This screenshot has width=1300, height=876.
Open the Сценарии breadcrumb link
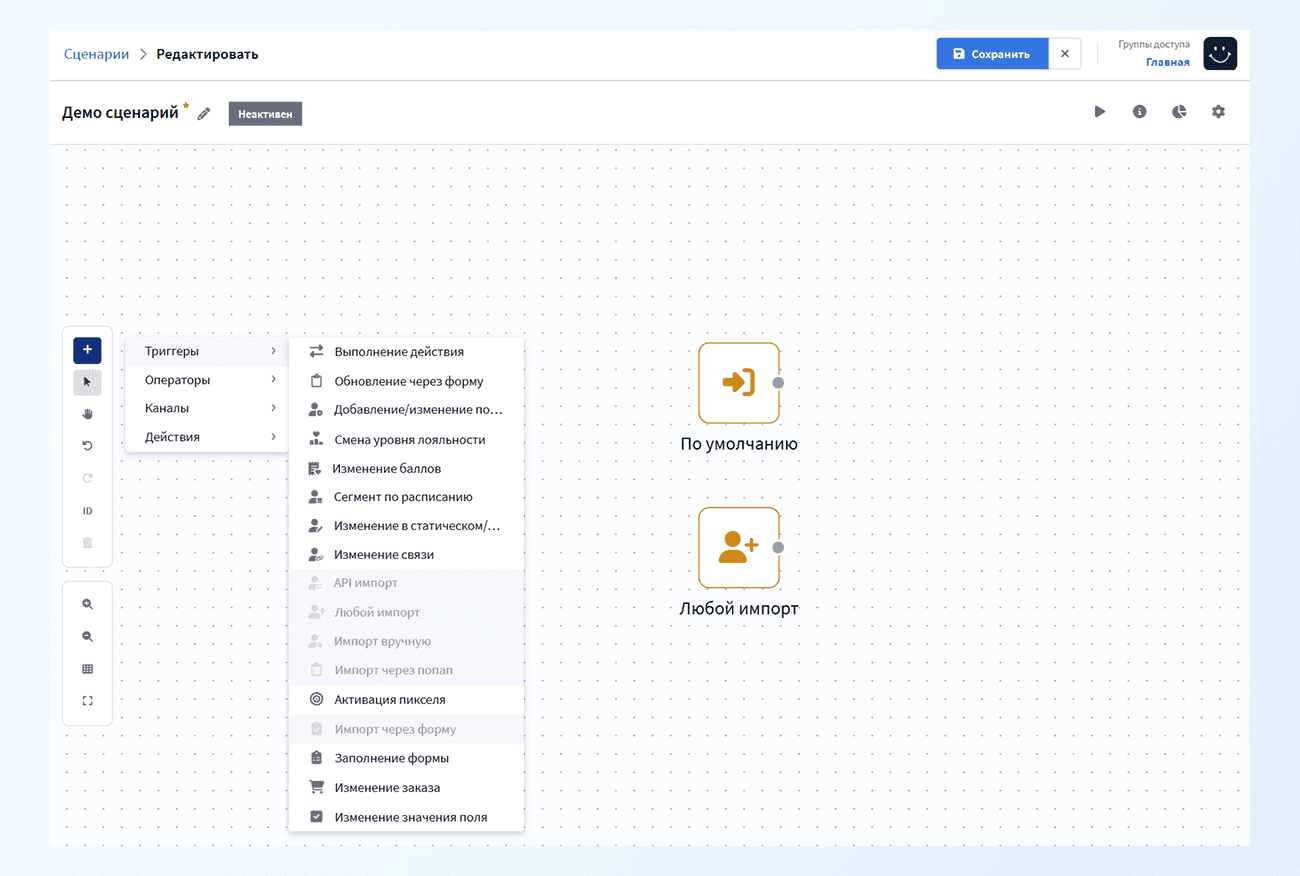tap(96, 54)
